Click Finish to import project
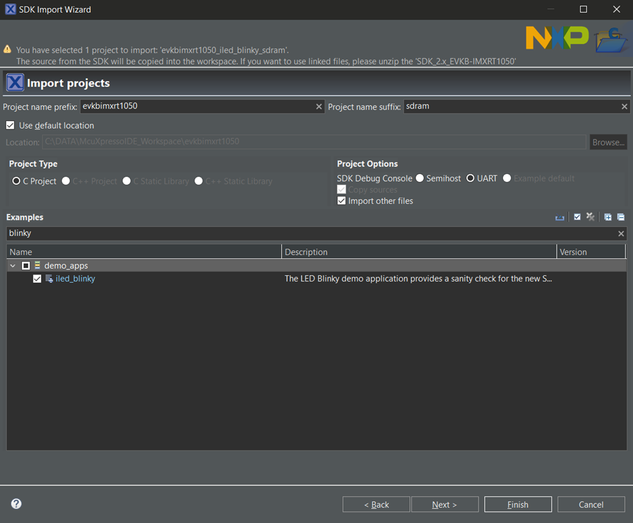633x523 pixels. 518,504
